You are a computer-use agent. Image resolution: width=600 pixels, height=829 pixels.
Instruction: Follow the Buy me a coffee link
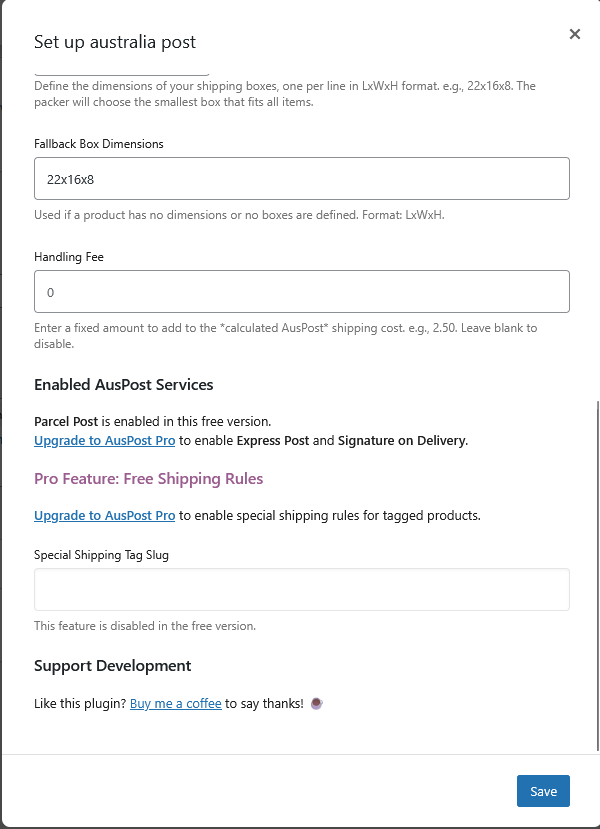(x=175, y=704)
